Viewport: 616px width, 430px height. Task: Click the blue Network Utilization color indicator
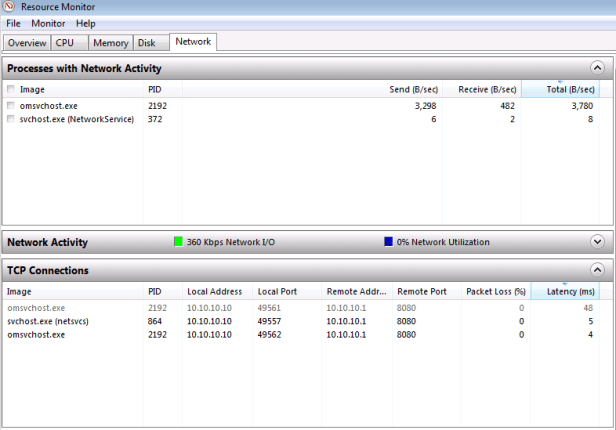pos(389,242)
